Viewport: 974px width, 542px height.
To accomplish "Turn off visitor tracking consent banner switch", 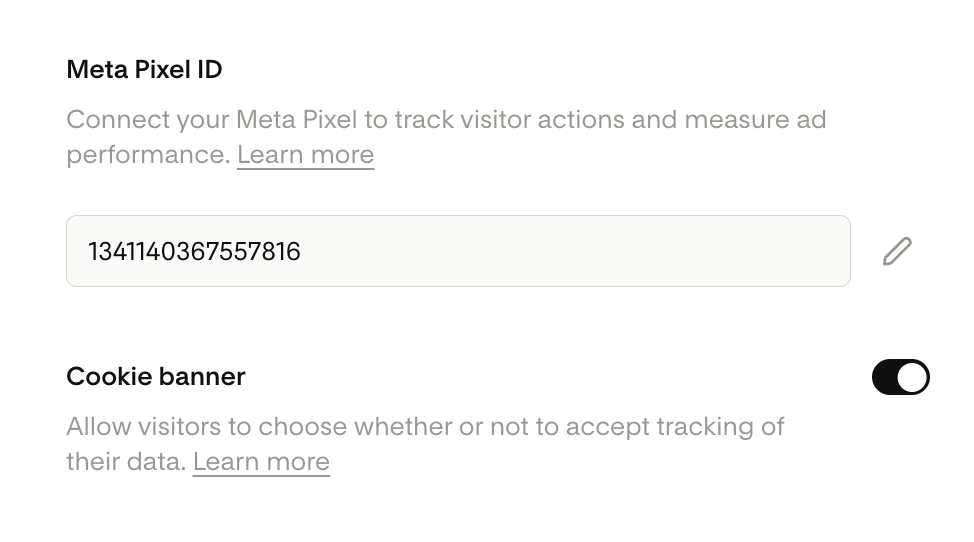I will tap(900, 377).
